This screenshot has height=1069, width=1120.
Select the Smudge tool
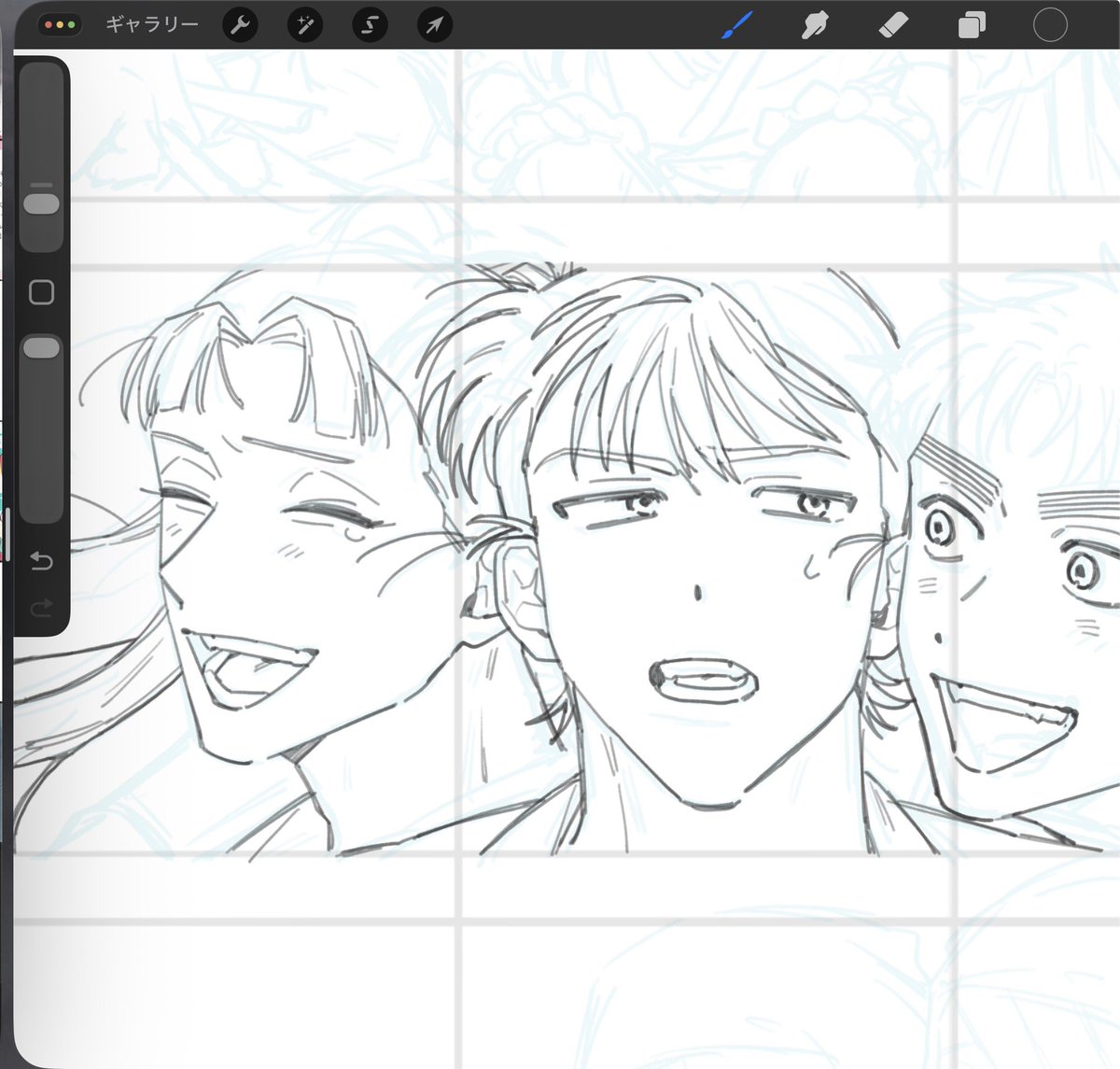point(815,25)
